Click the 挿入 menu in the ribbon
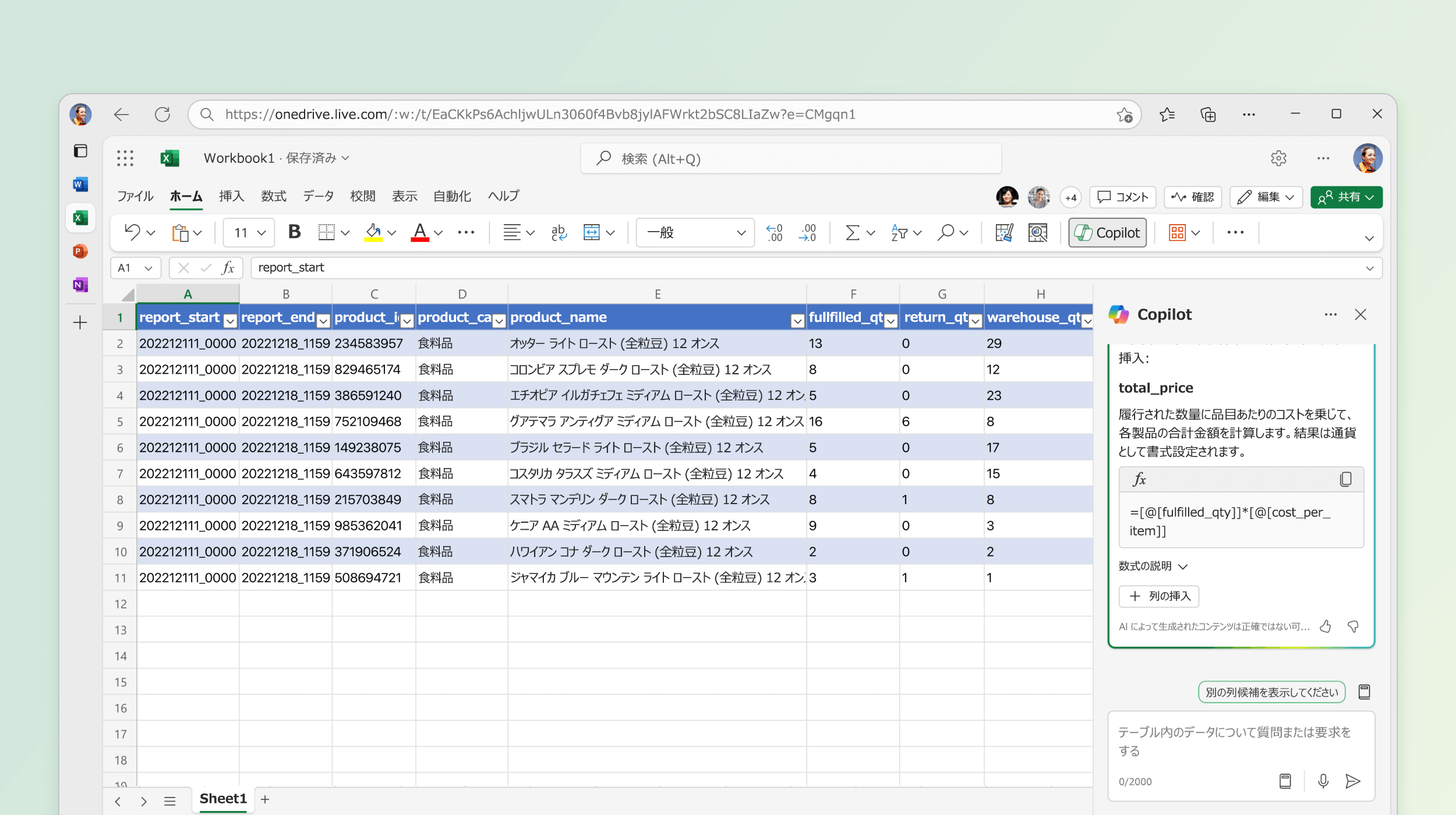This screenshot has height=815, width=1456. [232, 195]
